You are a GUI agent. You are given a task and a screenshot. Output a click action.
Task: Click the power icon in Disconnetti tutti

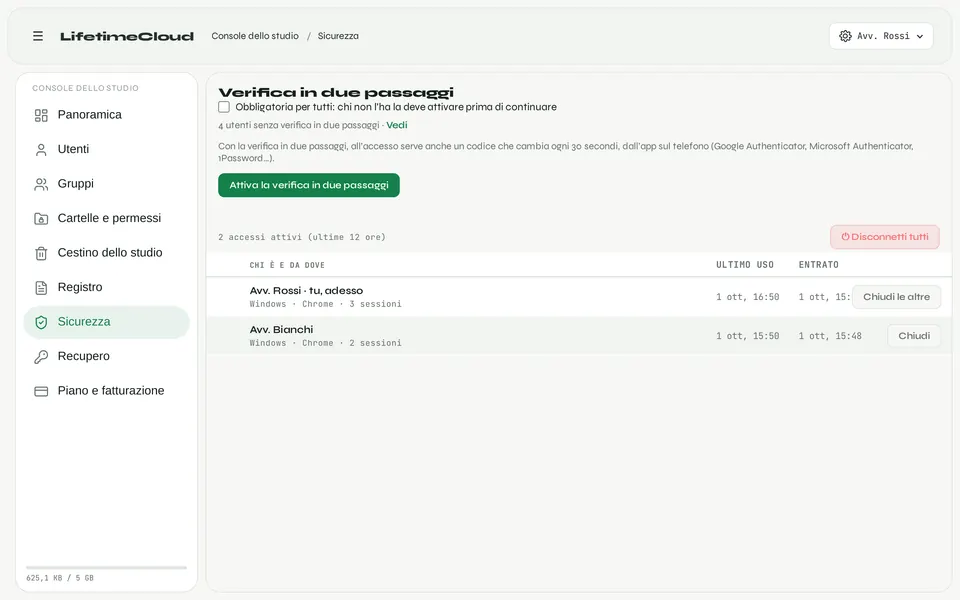coord(845,237)
